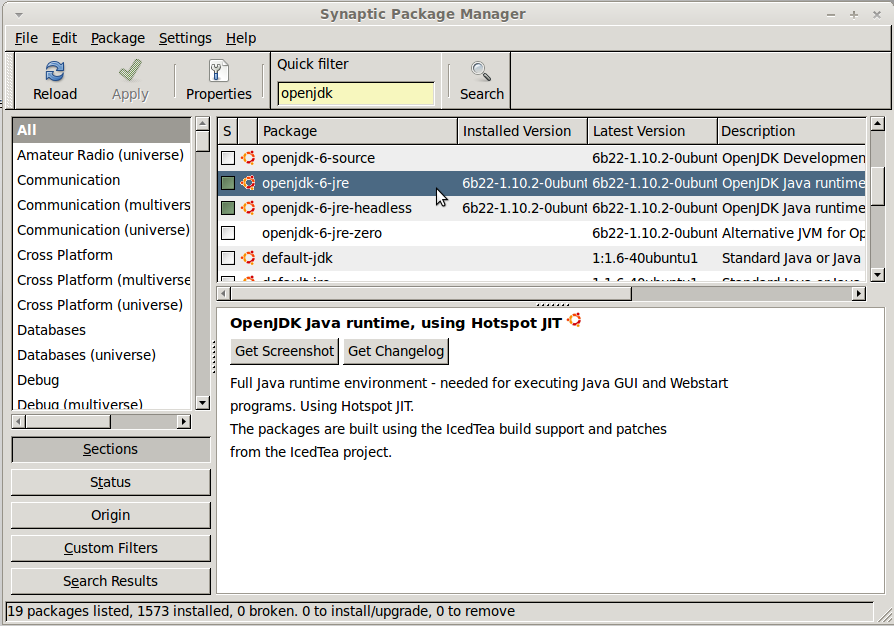Viewport: 894px width, 626px height.
Task: Select openjdk-6-source package name
Action: [x=318, y=158]
